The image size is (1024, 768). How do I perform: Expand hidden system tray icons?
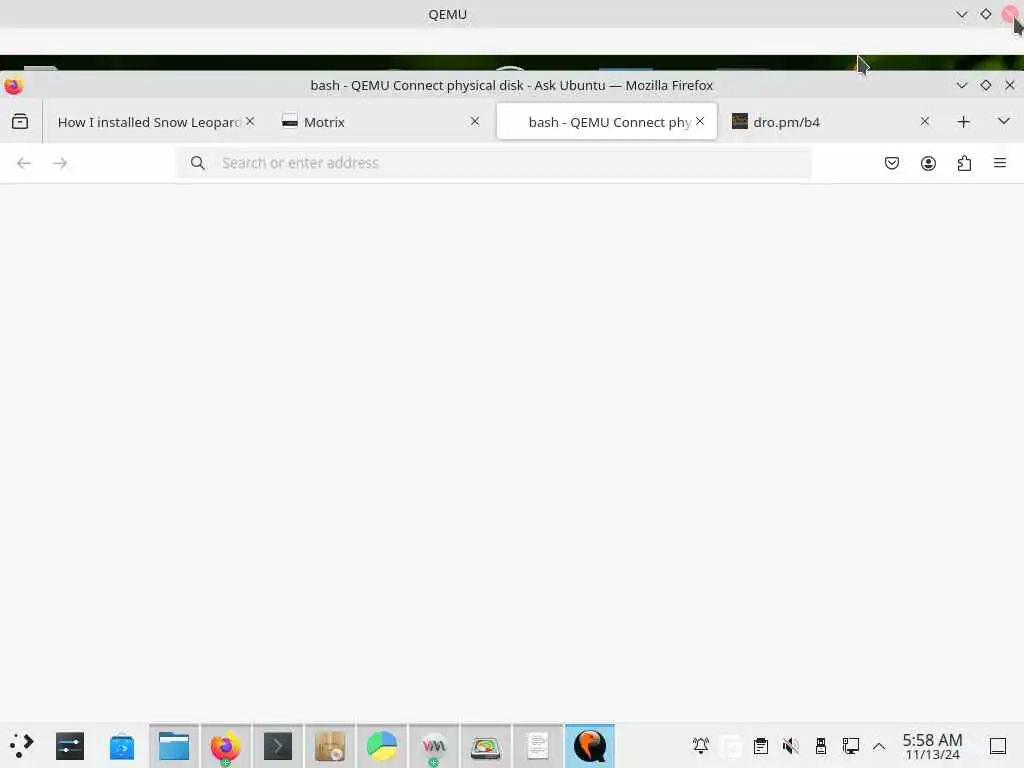point(879,746)
